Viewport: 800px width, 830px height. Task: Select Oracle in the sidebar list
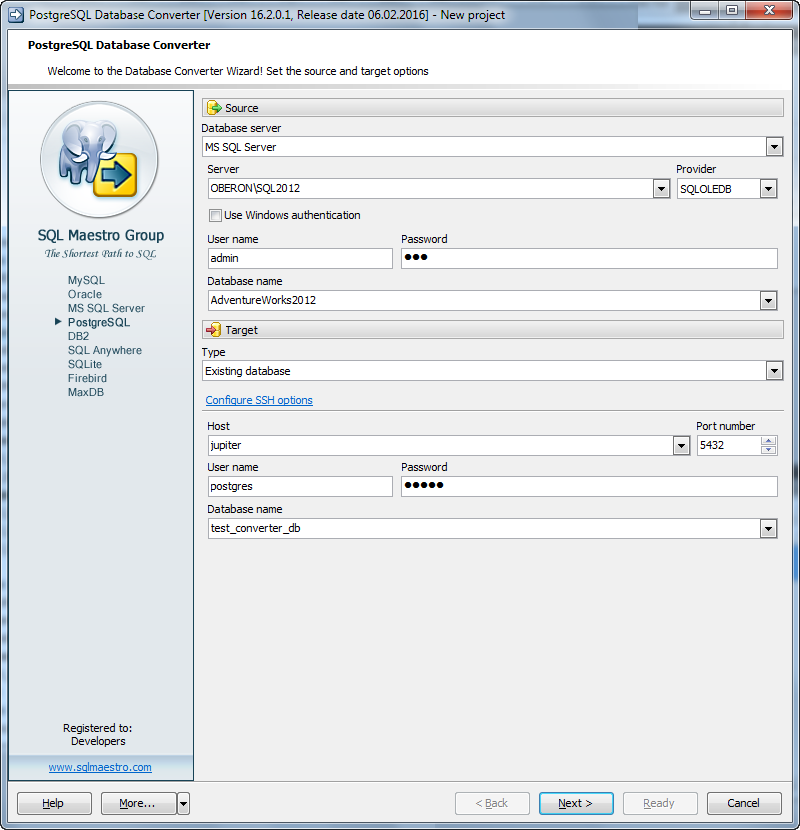tap(85, 294)
